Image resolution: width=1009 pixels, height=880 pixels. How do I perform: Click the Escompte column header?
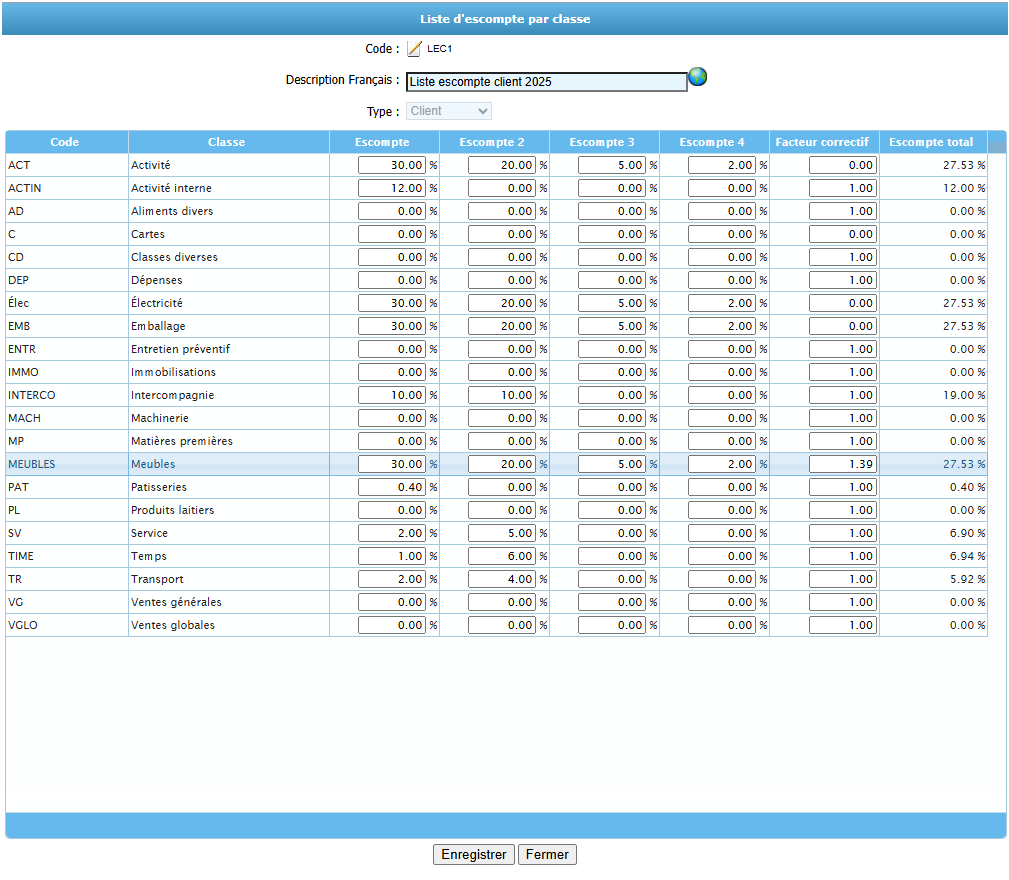pos(384,142)
